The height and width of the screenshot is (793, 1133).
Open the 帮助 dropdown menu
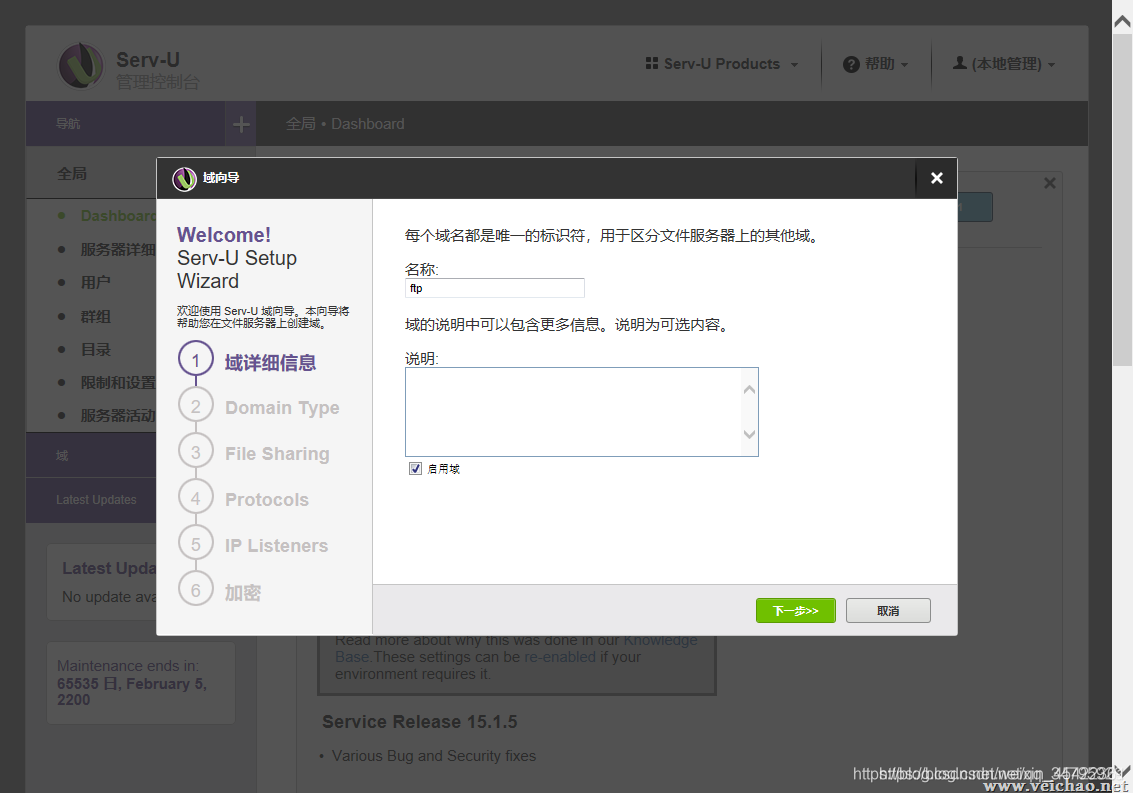tap(876, 64)
